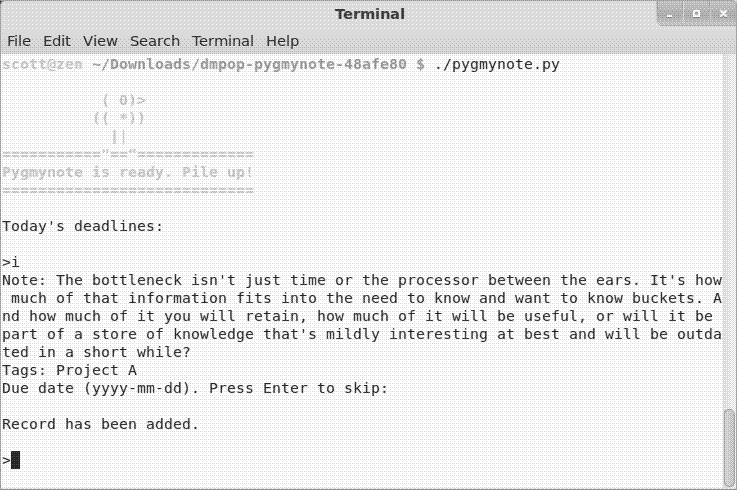Click the "Today's deadlines:" text
This screenshot has height=490, width=737.
(x=83, y=227)
